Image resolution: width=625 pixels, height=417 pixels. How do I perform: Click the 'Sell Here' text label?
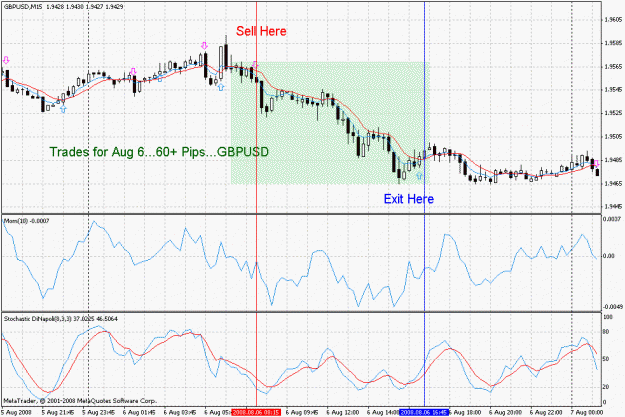pyautogui.click(x=261, y=31)
